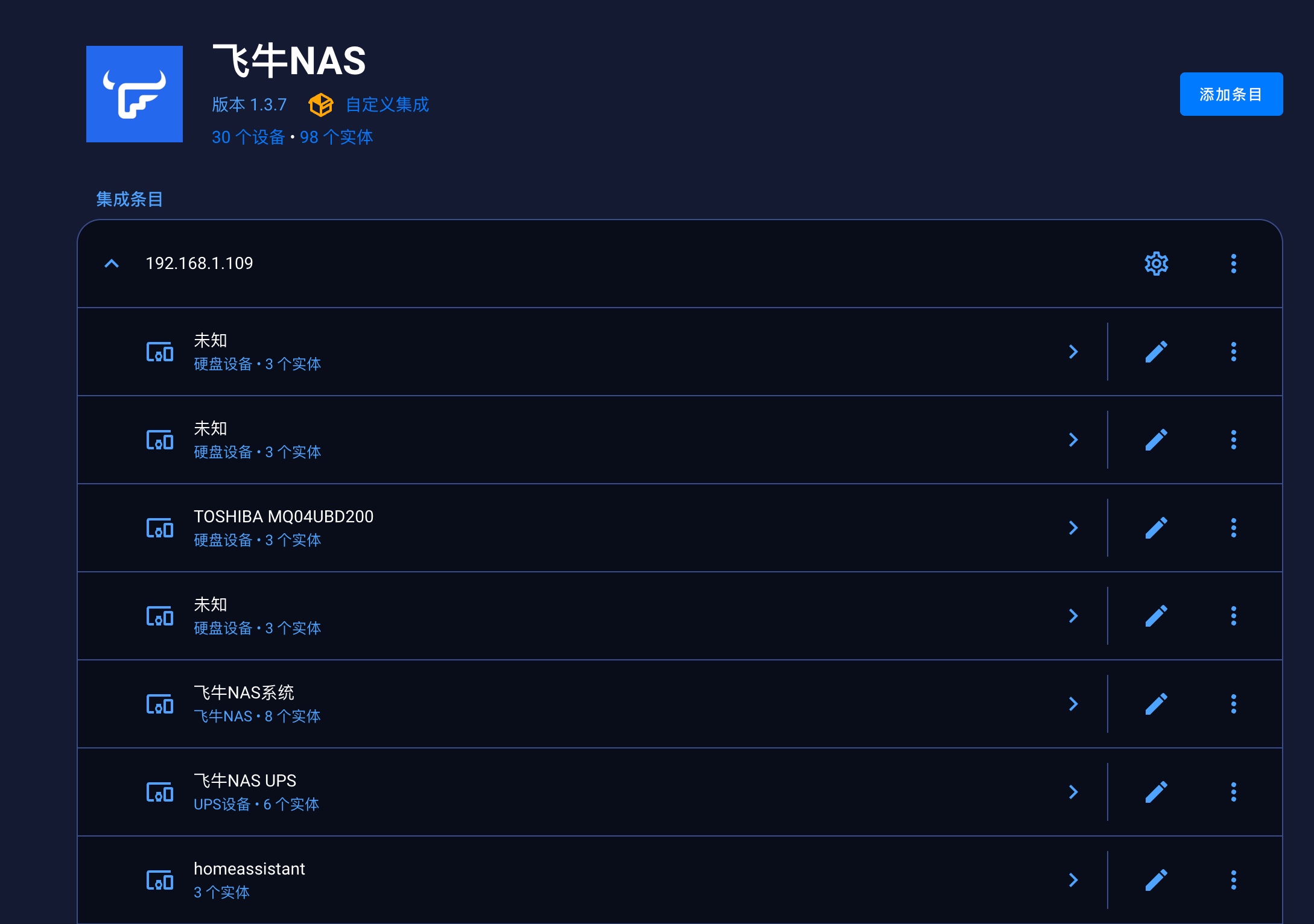Collapse the 192.168.1.109 entry

(x=112, y=264)
